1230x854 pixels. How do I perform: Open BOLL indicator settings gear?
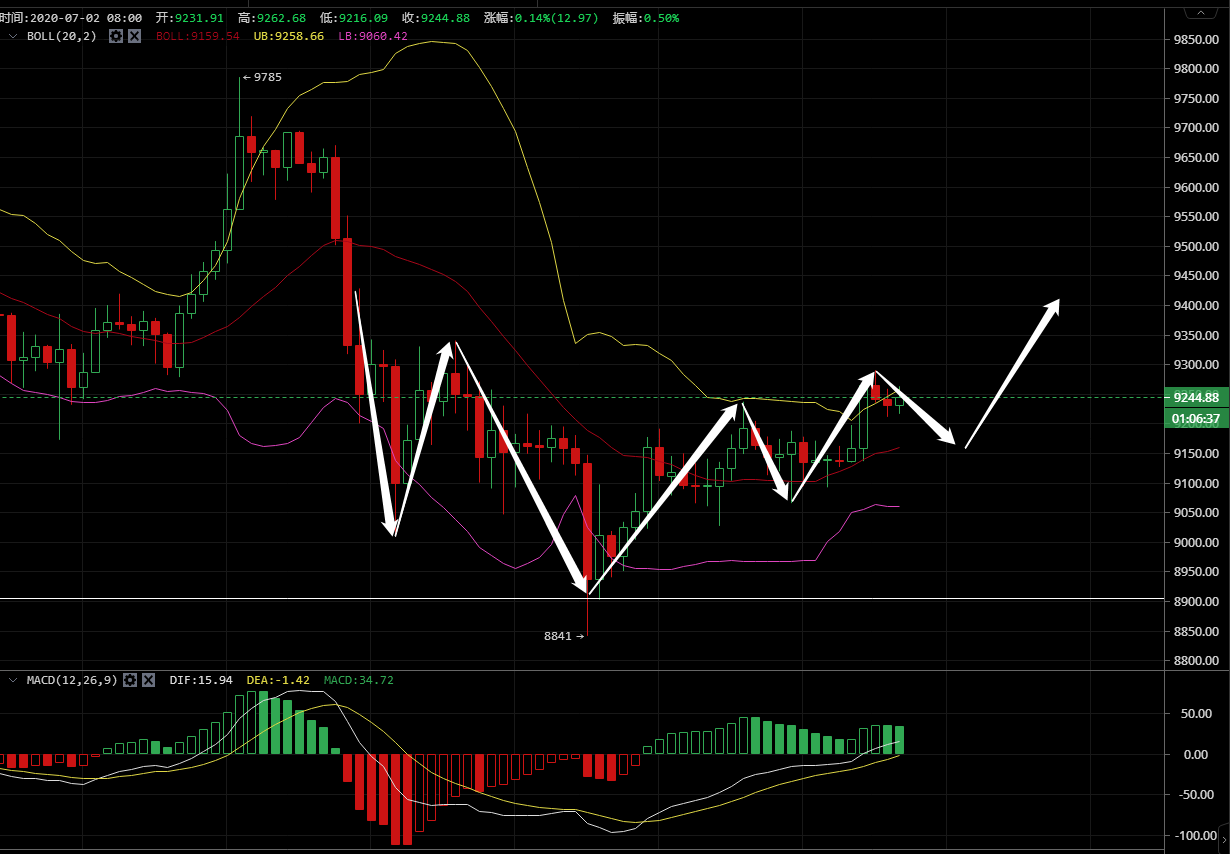[116, 36]
